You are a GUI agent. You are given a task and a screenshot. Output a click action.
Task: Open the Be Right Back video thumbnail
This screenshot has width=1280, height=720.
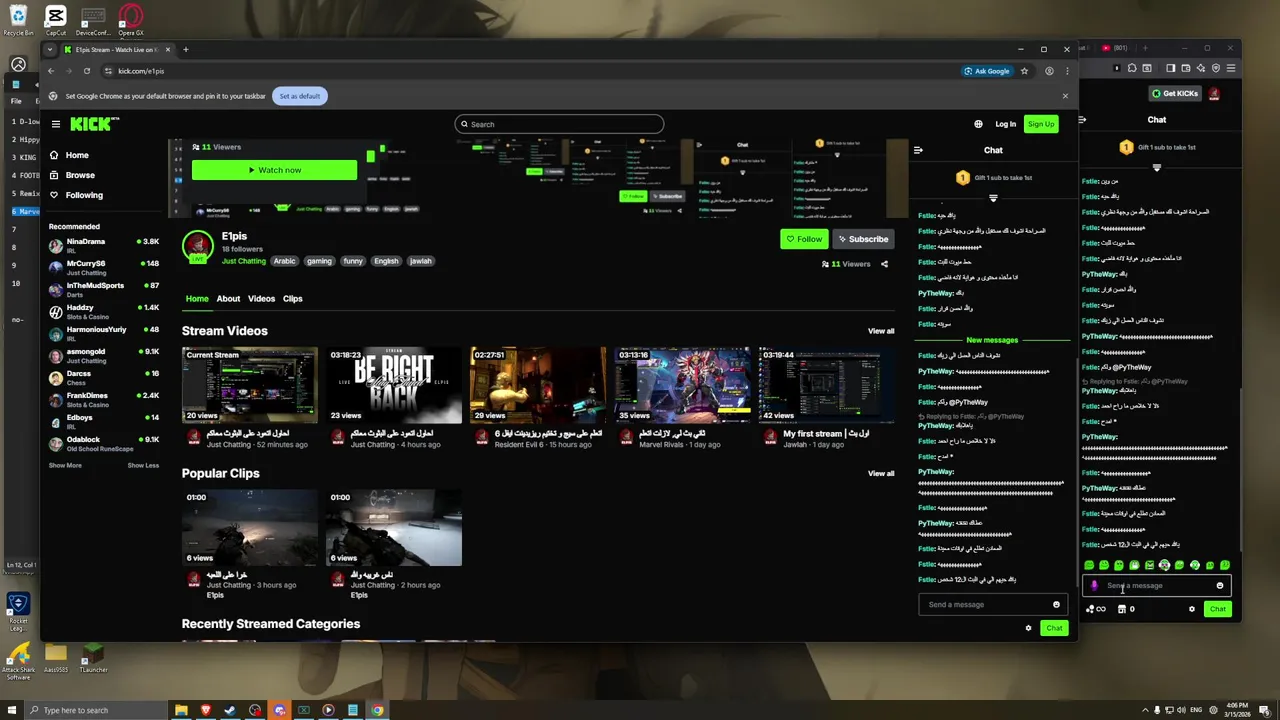coord(394,385)
